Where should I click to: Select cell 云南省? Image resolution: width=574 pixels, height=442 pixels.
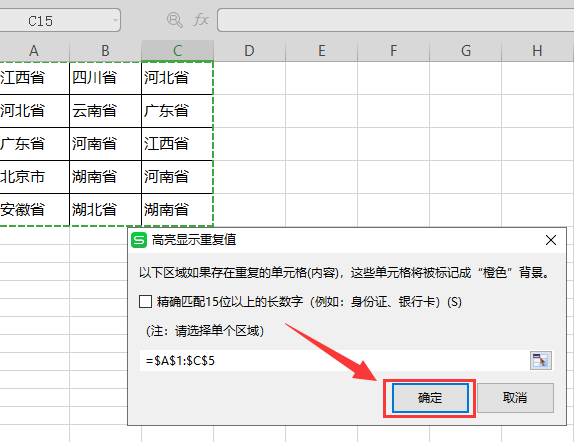coord(105,111)
